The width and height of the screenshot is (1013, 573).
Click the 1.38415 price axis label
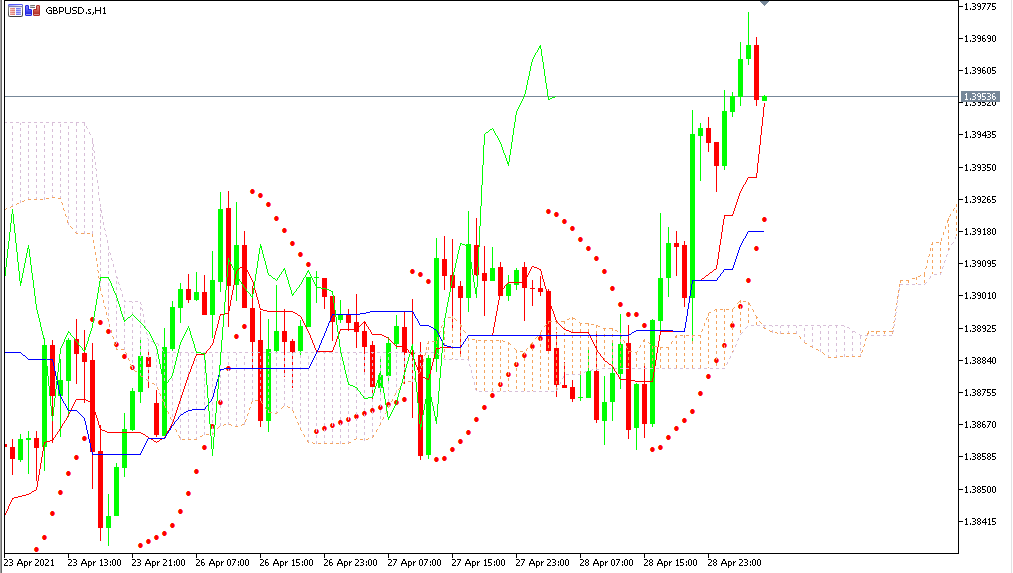[x=980, y=521]
